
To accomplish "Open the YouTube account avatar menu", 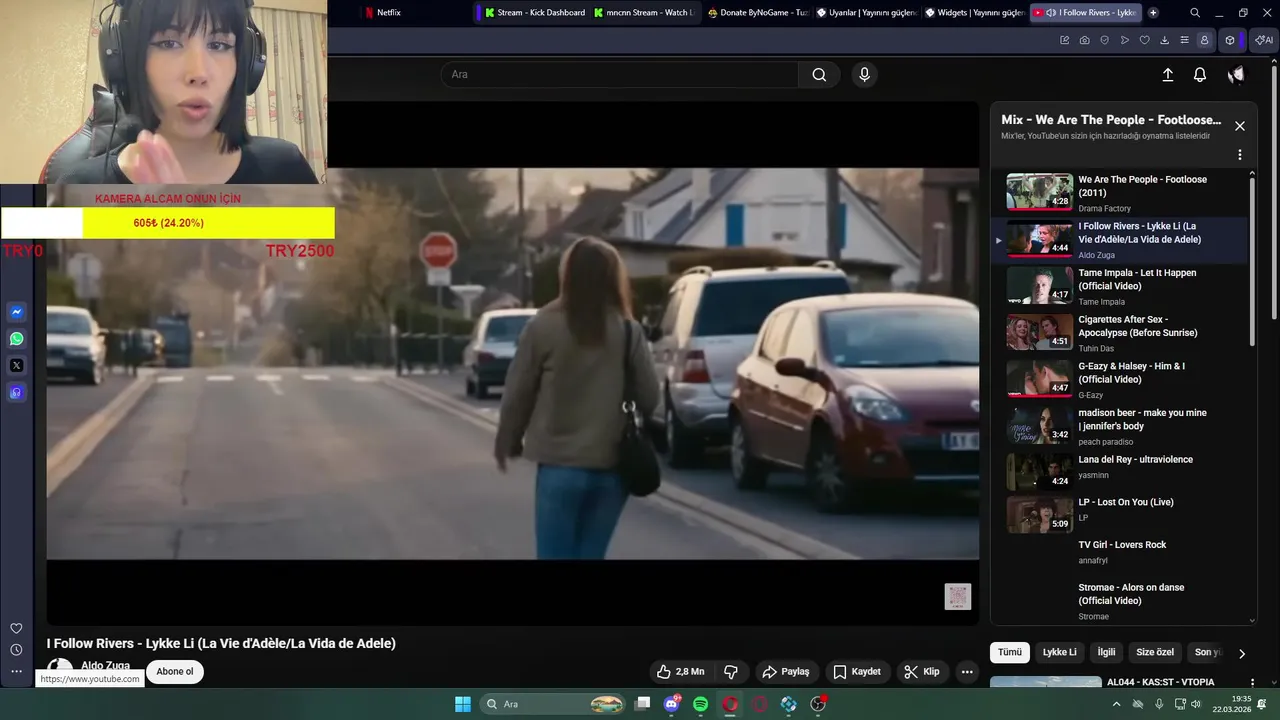I will (1236, 75).
